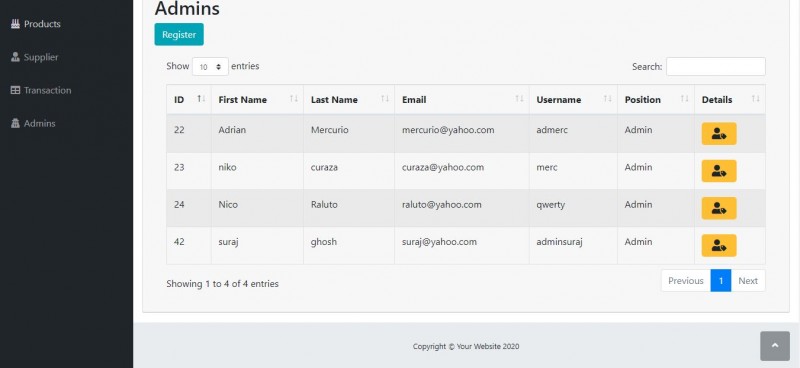Viewport: 800px width, 368px height.
Task: Click email curaza@yahoo.com
Action: [443, 167]
